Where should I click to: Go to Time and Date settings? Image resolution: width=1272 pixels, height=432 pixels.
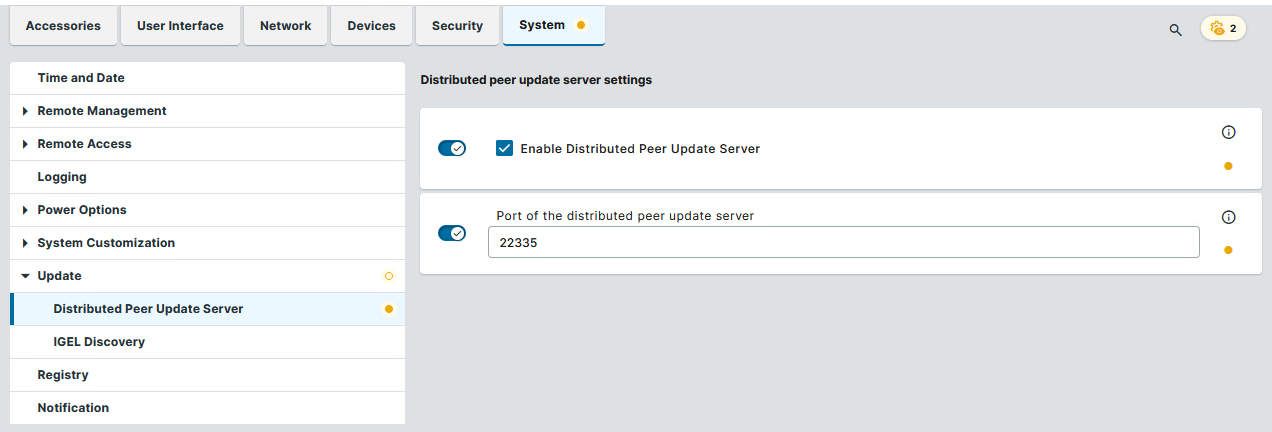[x=81, y=78]
